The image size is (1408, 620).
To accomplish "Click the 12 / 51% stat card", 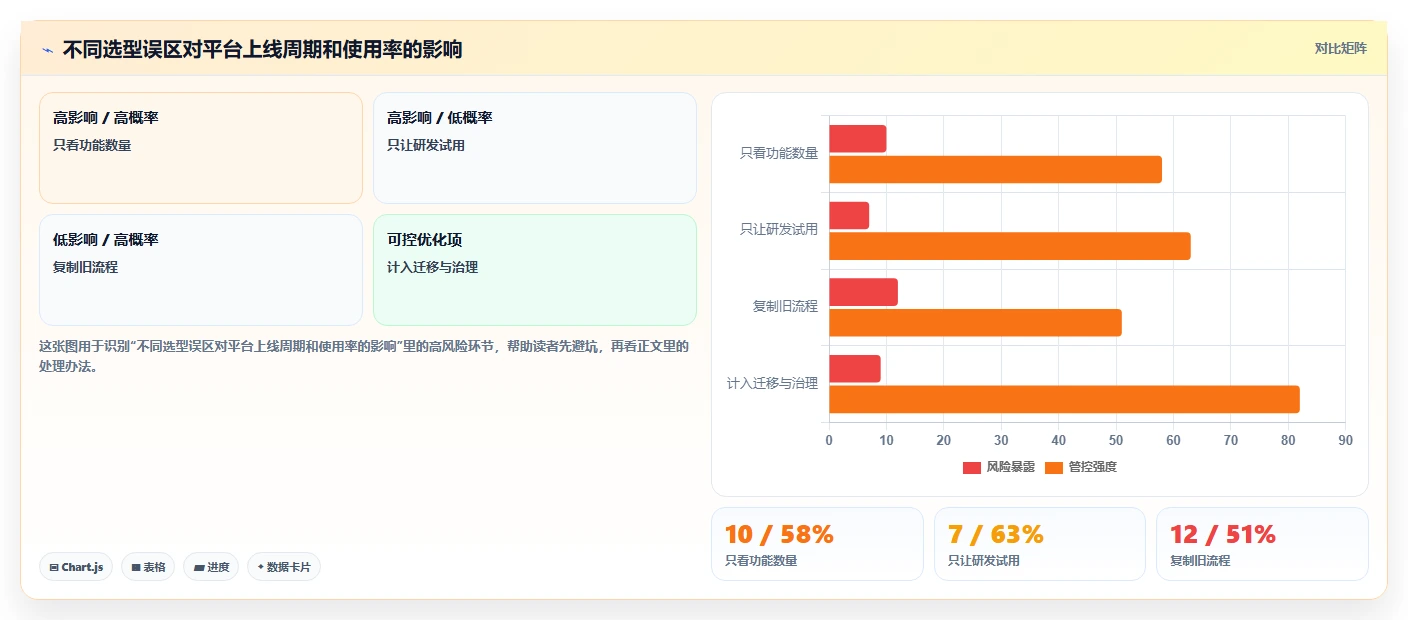I will (1262, 544).
